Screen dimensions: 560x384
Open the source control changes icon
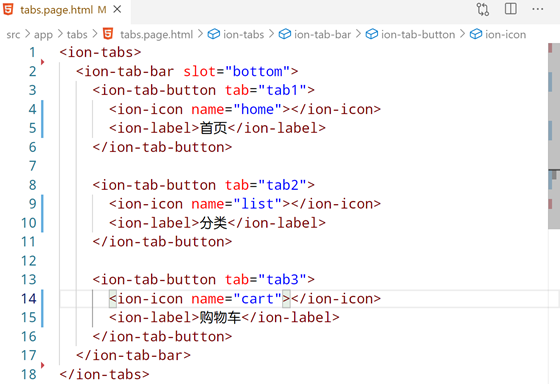coord(483,9)
